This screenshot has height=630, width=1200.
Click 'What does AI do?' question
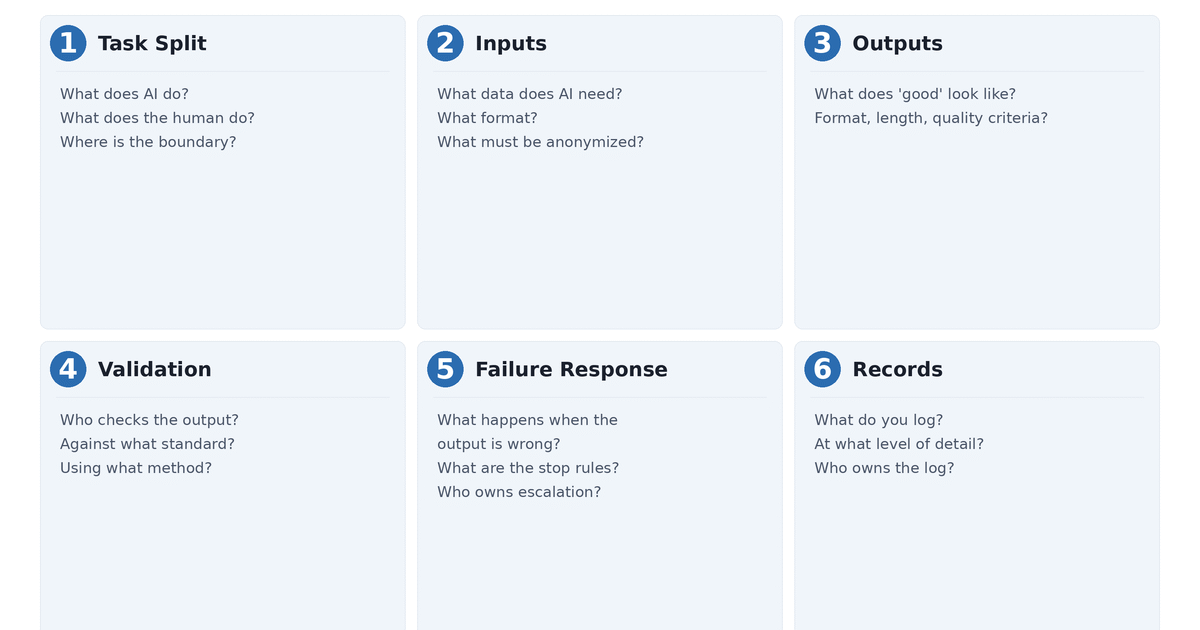pos(124,94)
